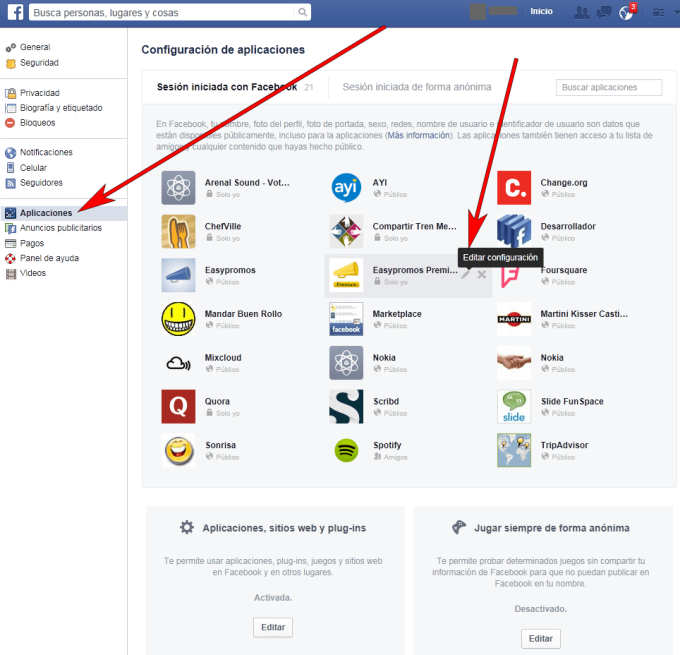Viewport: 680px width, 655px height.
Task: Click the Martini Kisser app icon
Action: pos(514,319)
